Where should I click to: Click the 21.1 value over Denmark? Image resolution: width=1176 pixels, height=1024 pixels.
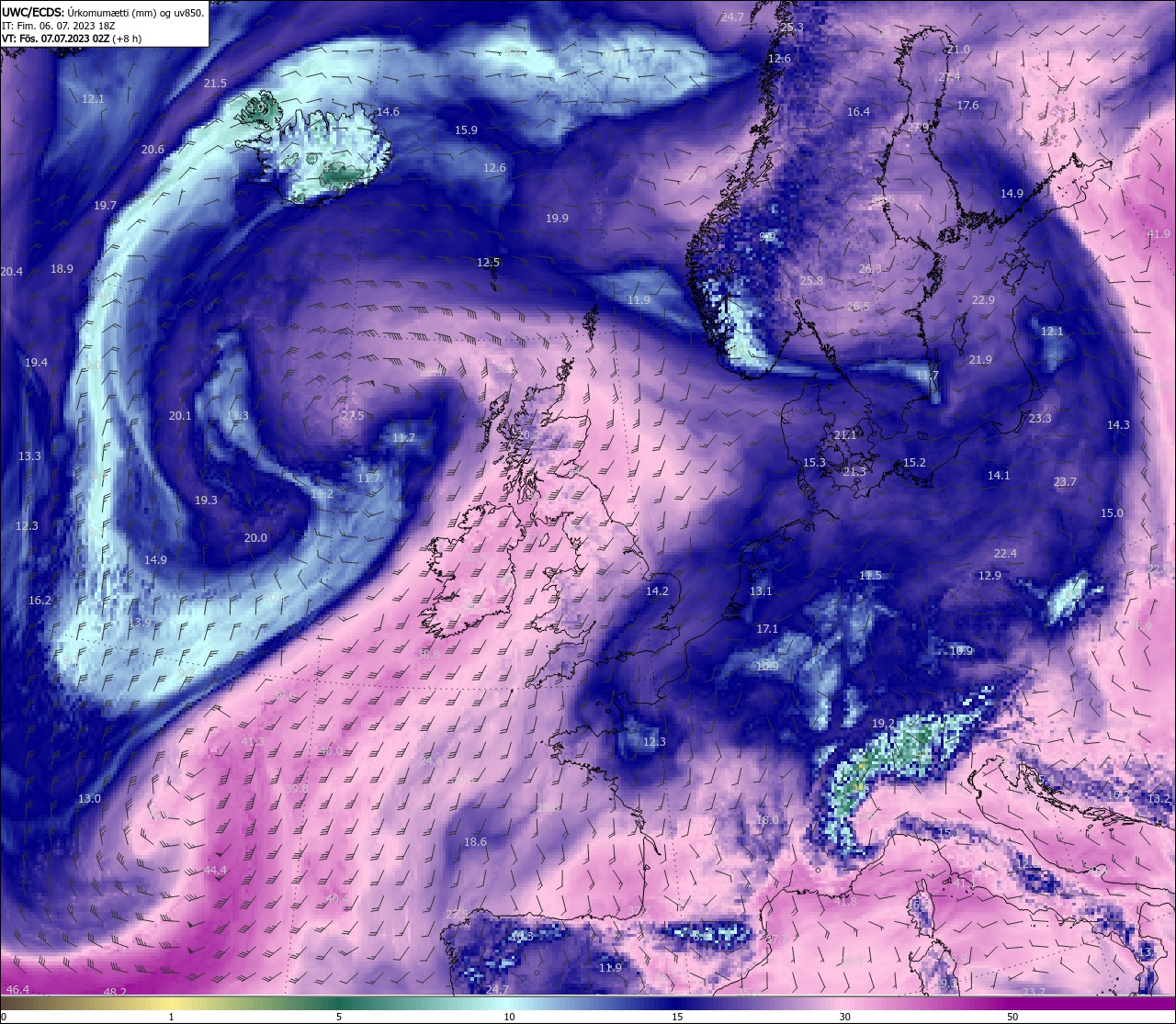coord(845,435)
